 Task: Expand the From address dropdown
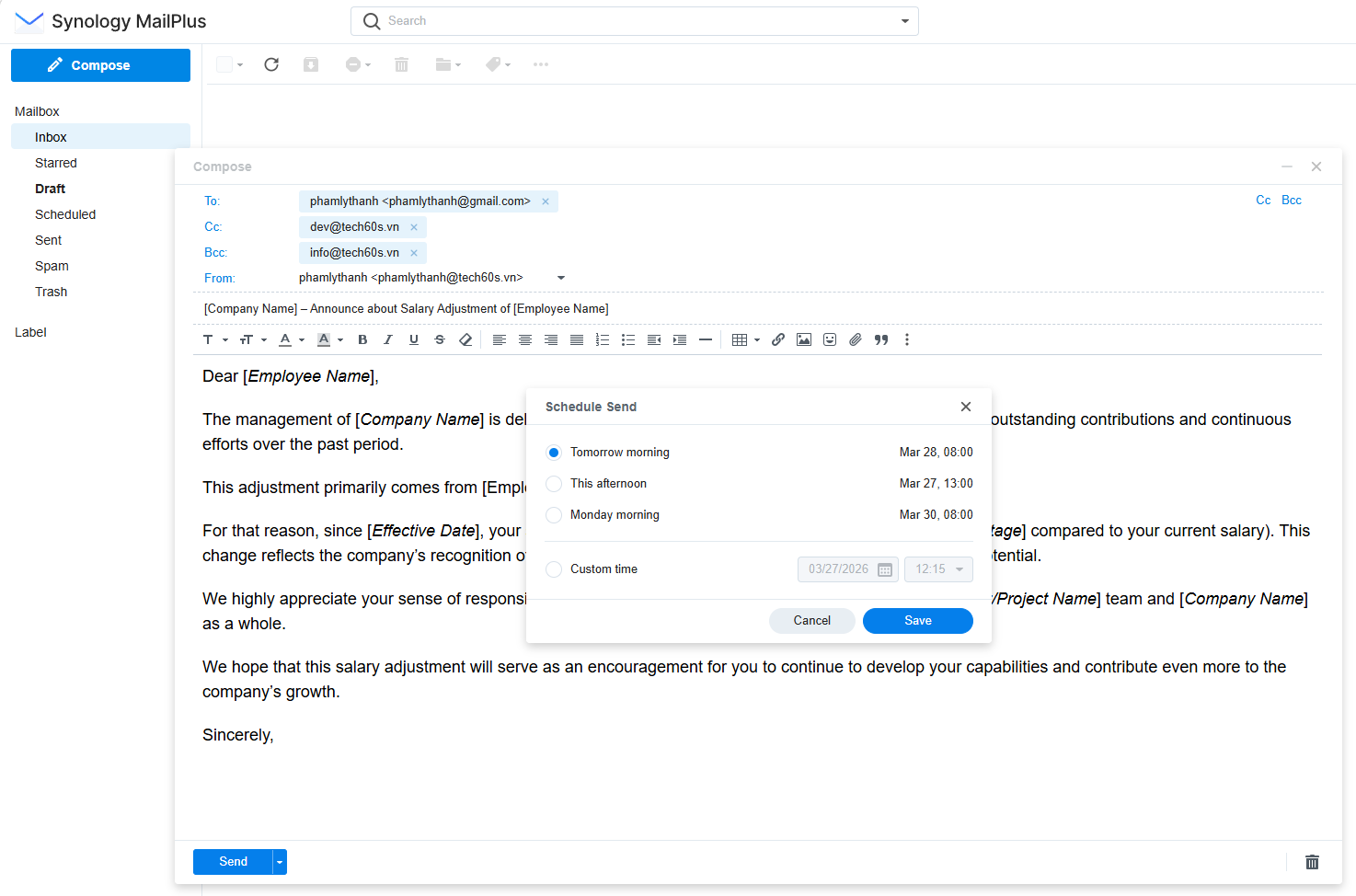point(561,278)
